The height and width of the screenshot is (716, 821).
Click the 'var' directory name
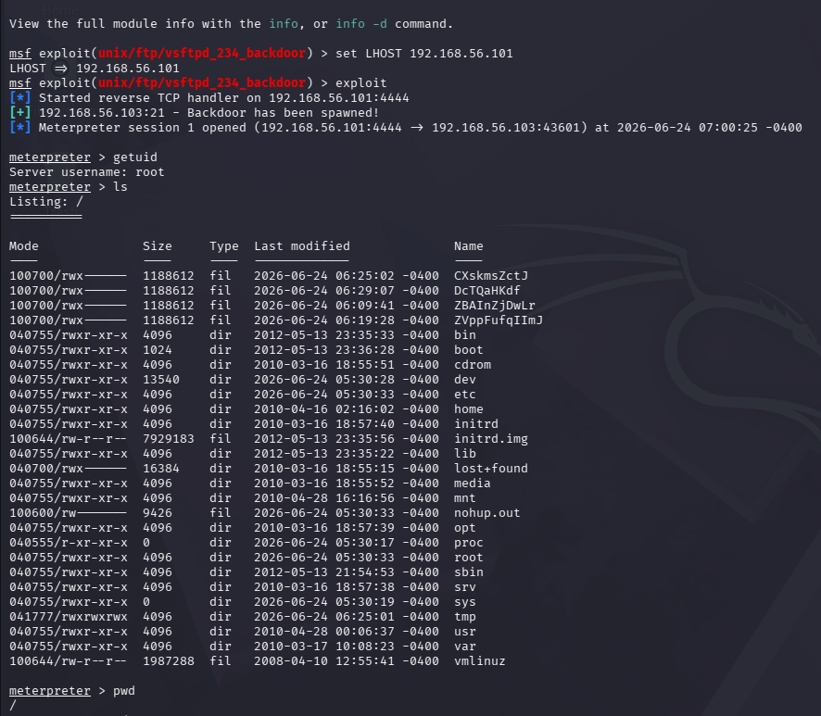point(465,646)
